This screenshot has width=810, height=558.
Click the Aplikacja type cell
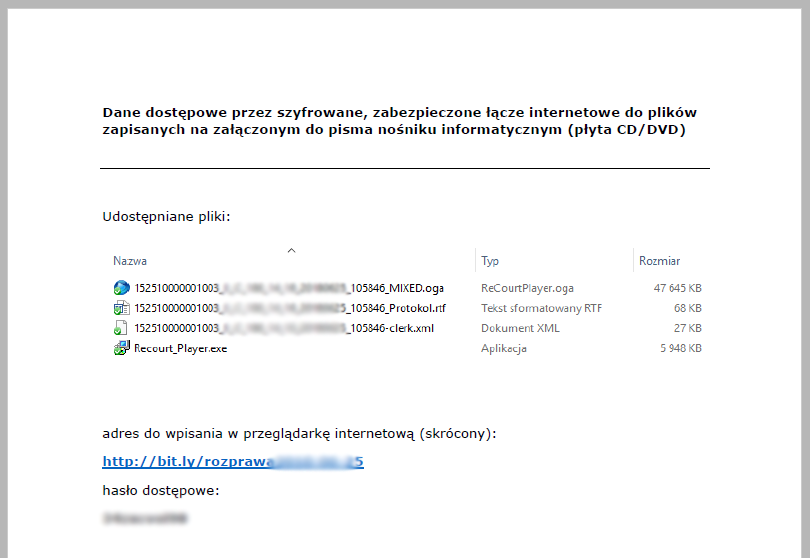click(504, 348)
